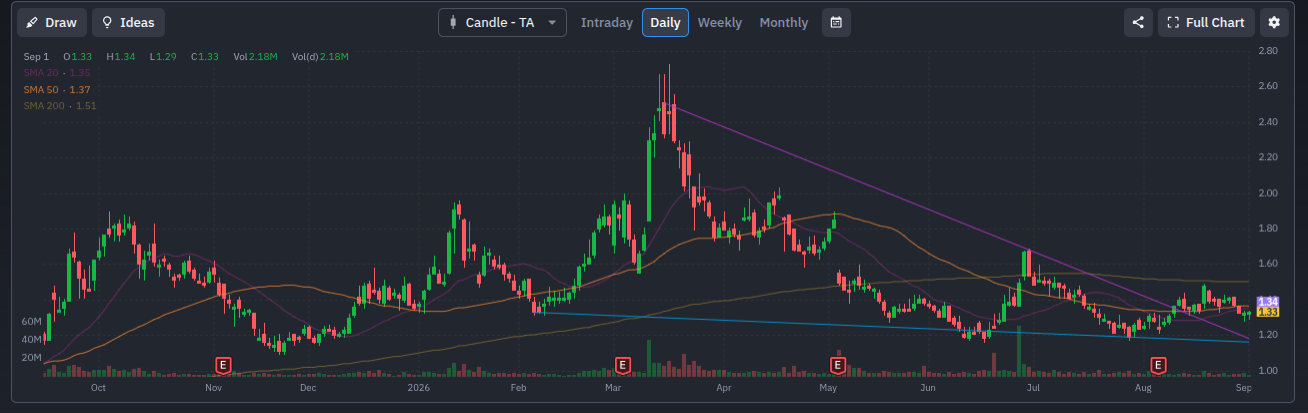Screen dimensions: 1308x413
Task: Select the SMA 200 legend label
Action: pyautogui.click(x=60, y=105)
